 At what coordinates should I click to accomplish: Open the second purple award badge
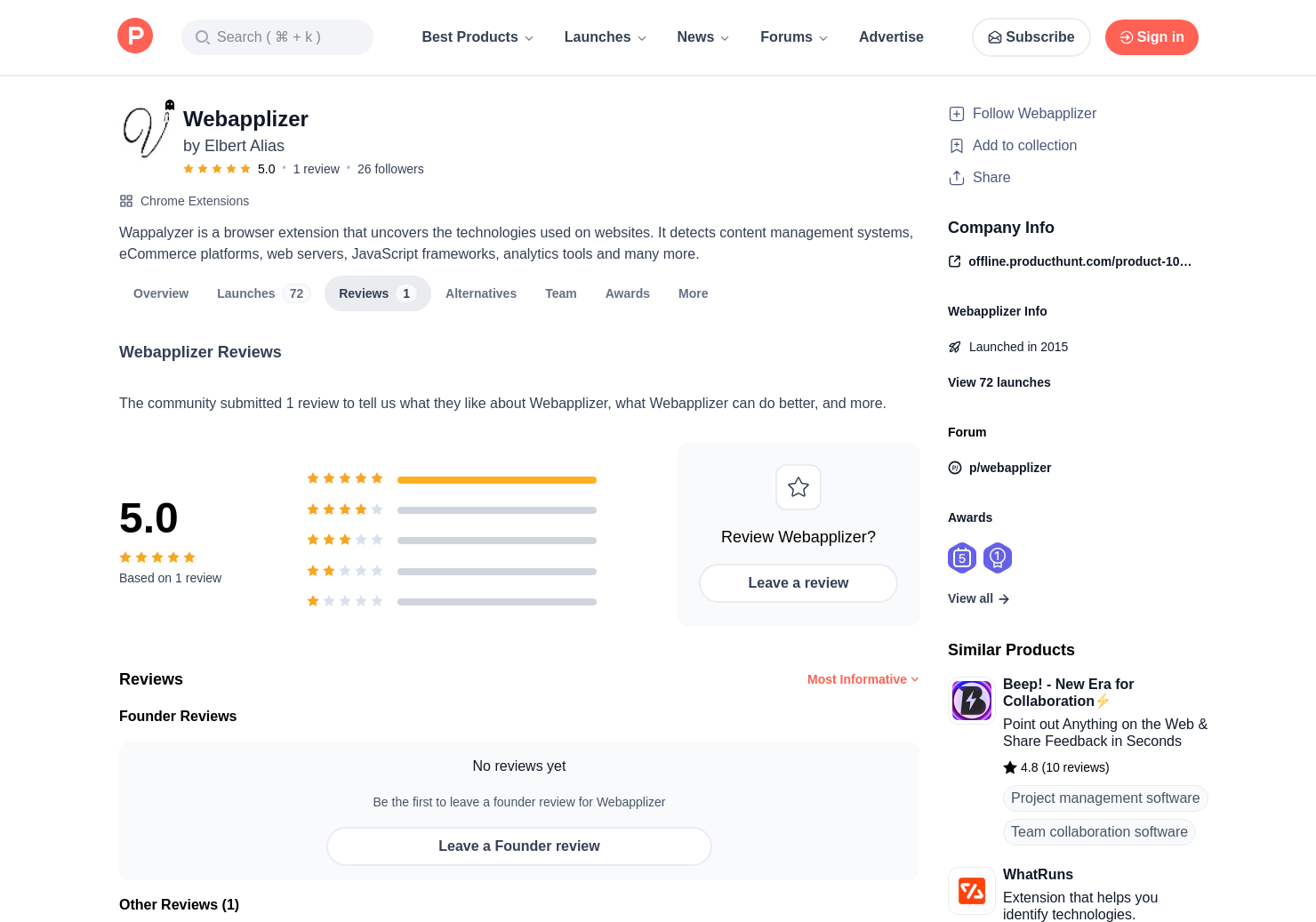click(x=998, y=557)
